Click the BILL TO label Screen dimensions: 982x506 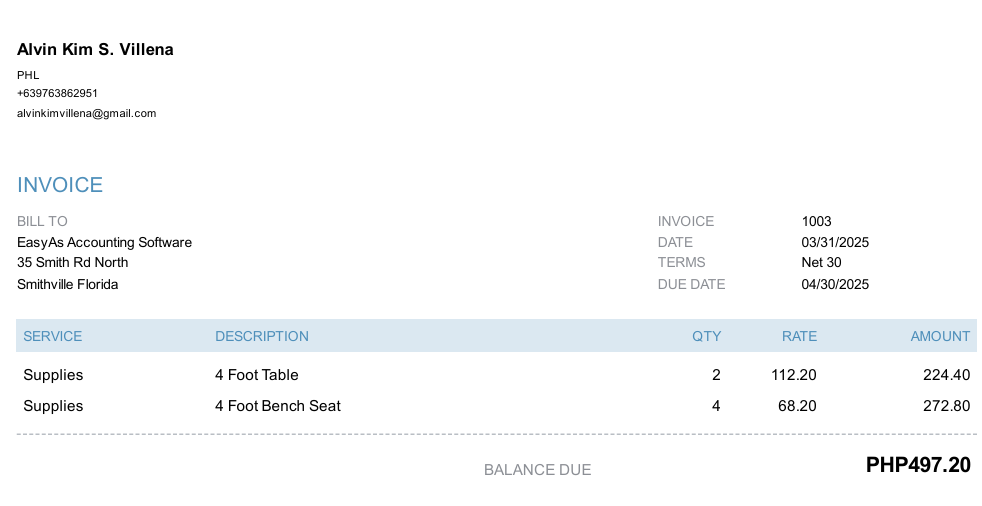[42, 221]
